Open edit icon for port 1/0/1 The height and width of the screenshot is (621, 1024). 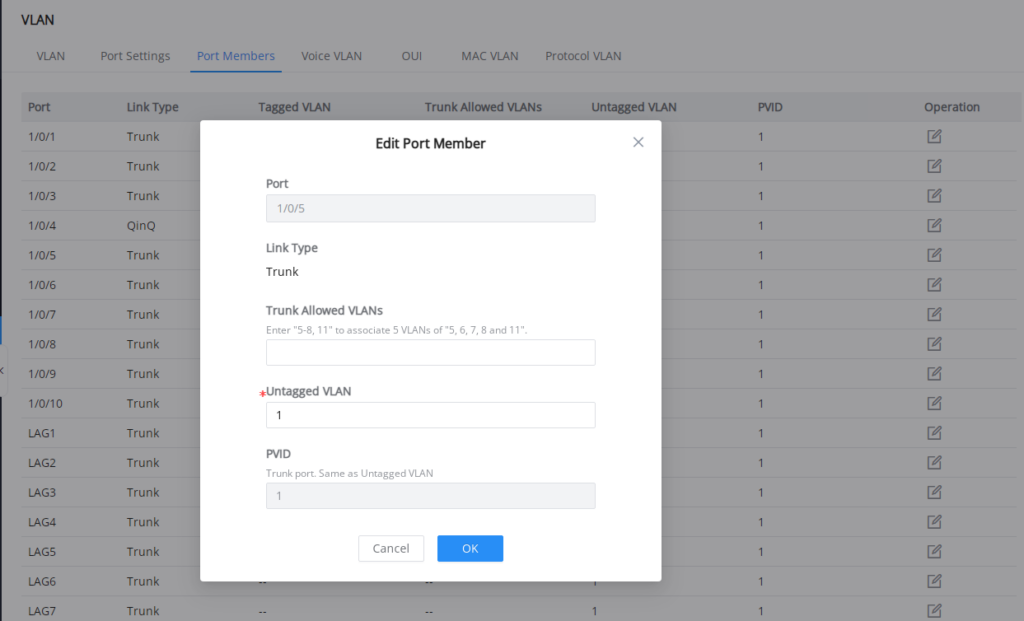(934, 136)
